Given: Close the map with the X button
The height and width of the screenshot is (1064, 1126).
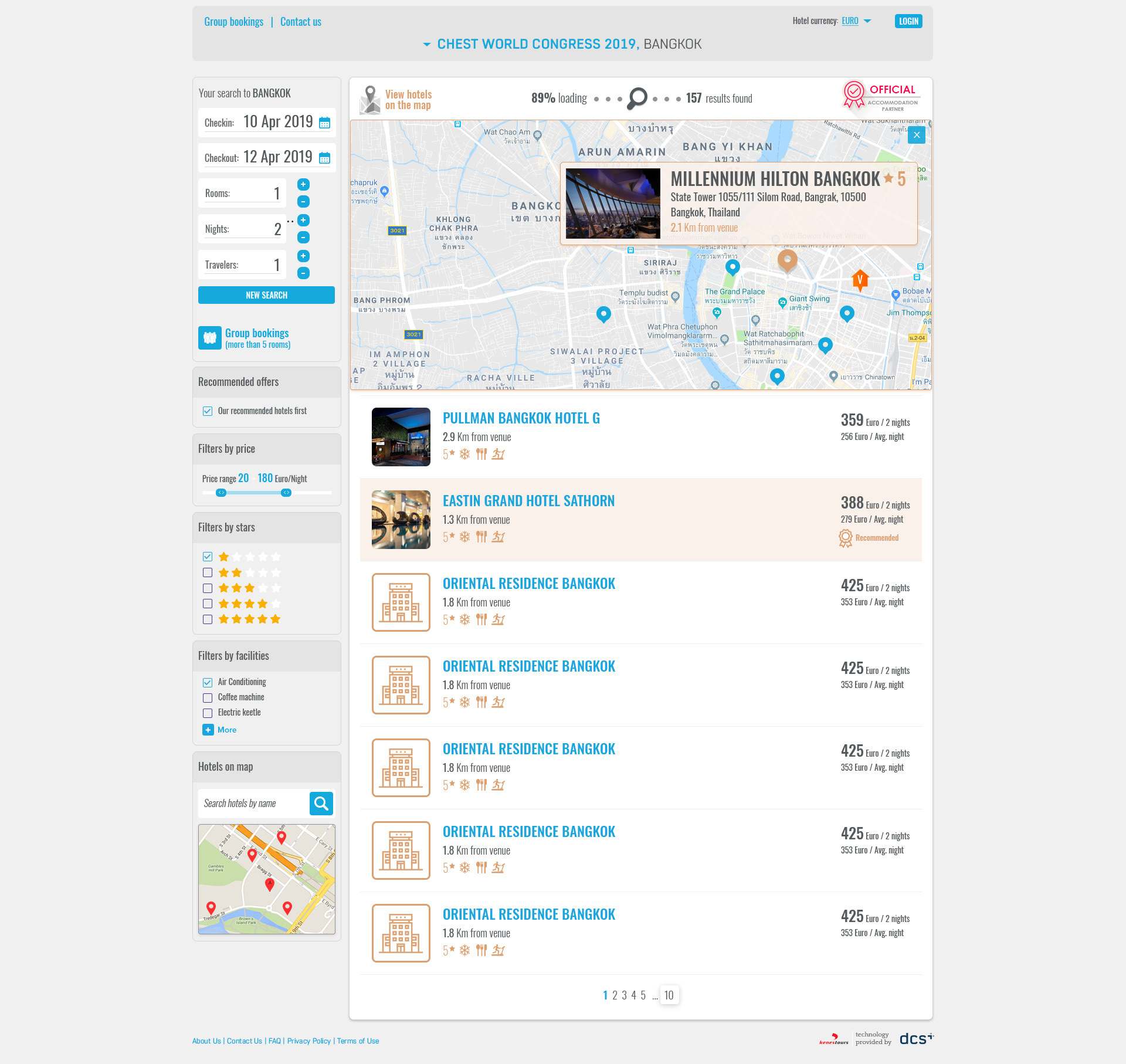Looking at the screenshot, I should [x=917, y=135].
